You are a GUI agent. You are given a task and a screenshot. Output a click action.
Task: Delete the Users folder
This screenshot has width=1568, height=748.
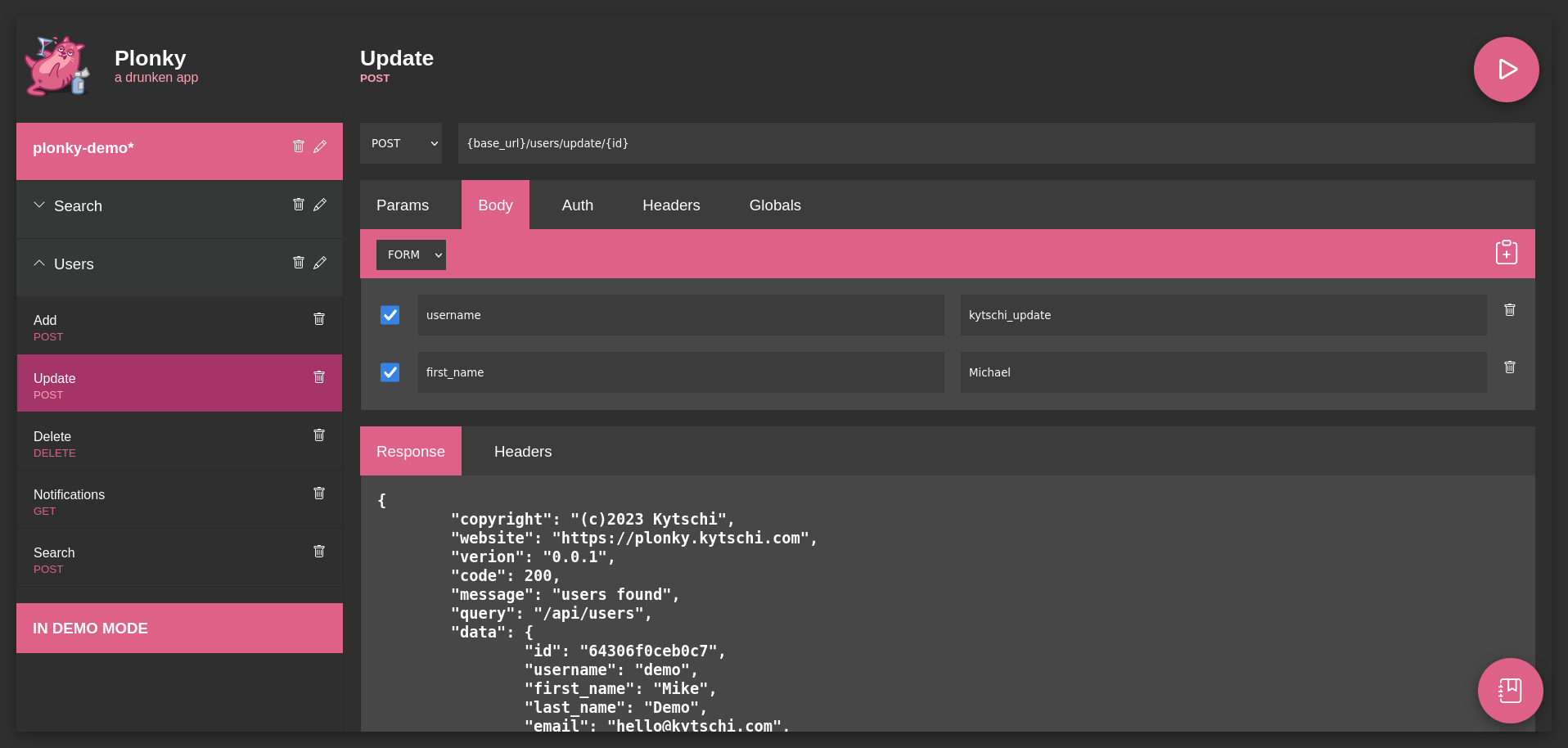coord(299,263)
